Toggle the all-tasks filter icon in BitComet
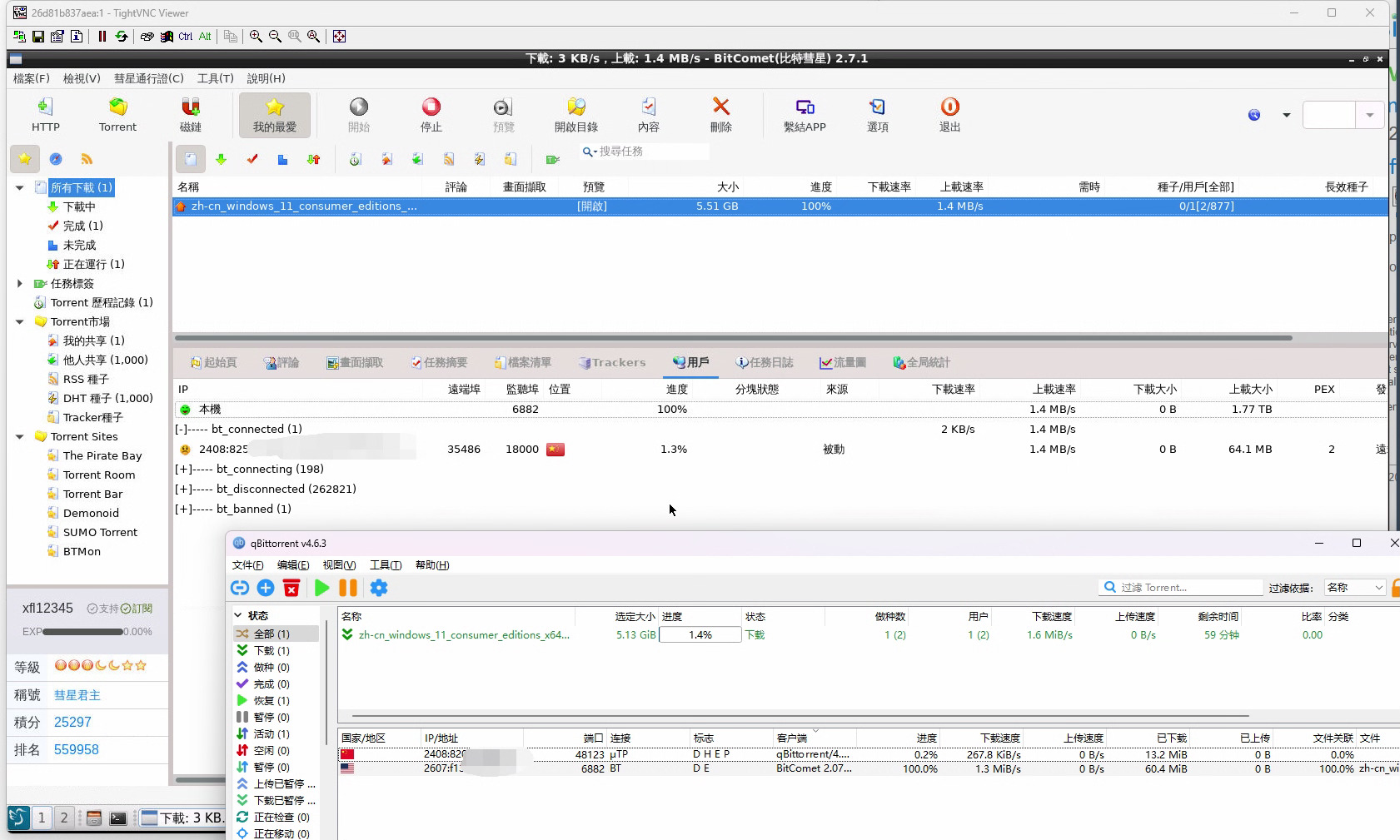This screenshot has width=1400, height=840. (190, 159)
